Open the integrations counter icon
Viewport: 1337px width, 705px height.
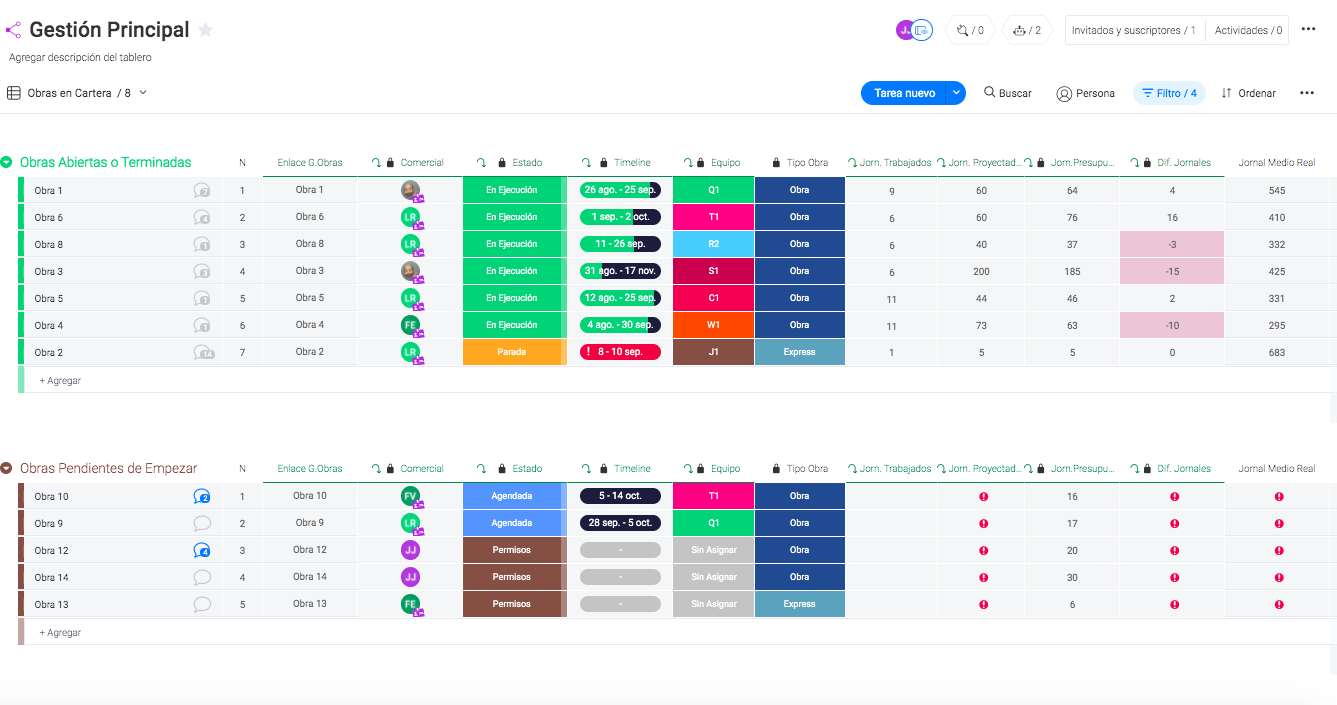(969, 30)
